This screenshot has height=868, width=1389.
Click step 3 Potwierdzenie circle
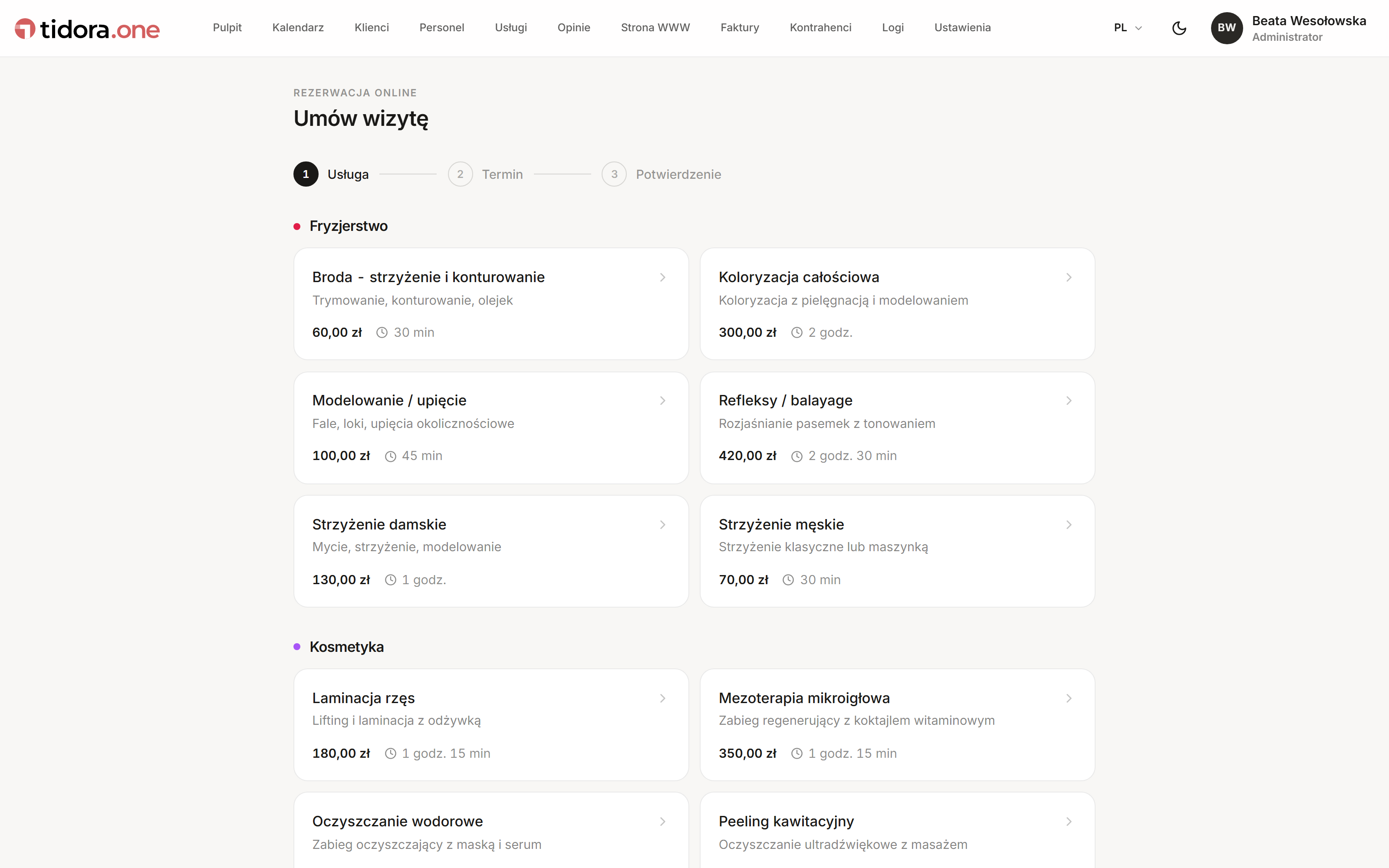pyautogui.click(x=614, y=174)
